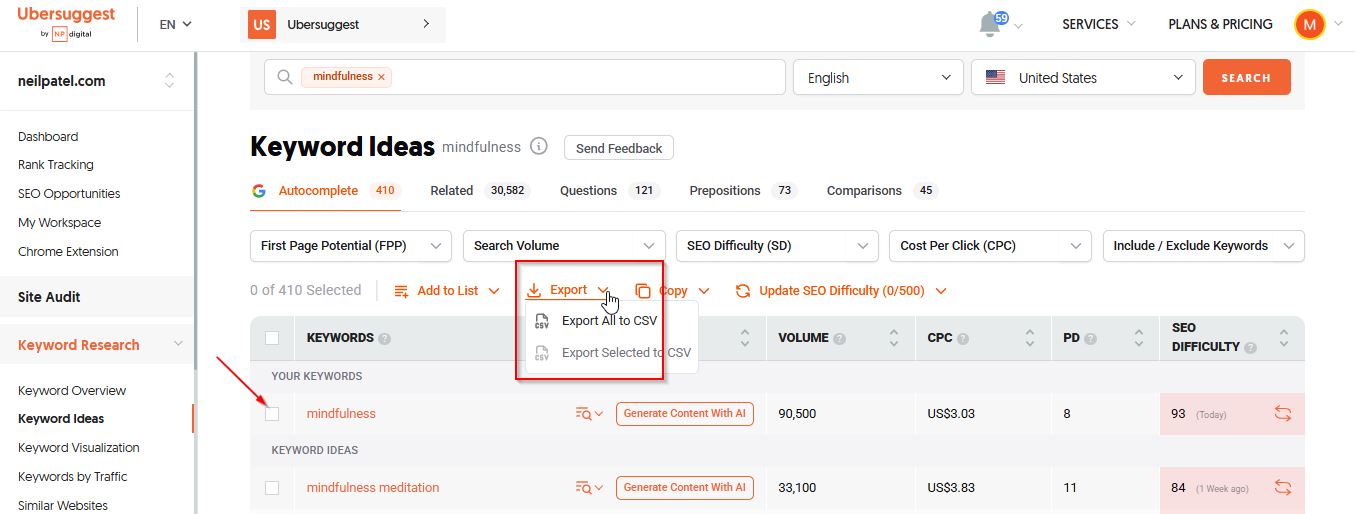Open Keyword Overview in sidebar

[72, 390]
